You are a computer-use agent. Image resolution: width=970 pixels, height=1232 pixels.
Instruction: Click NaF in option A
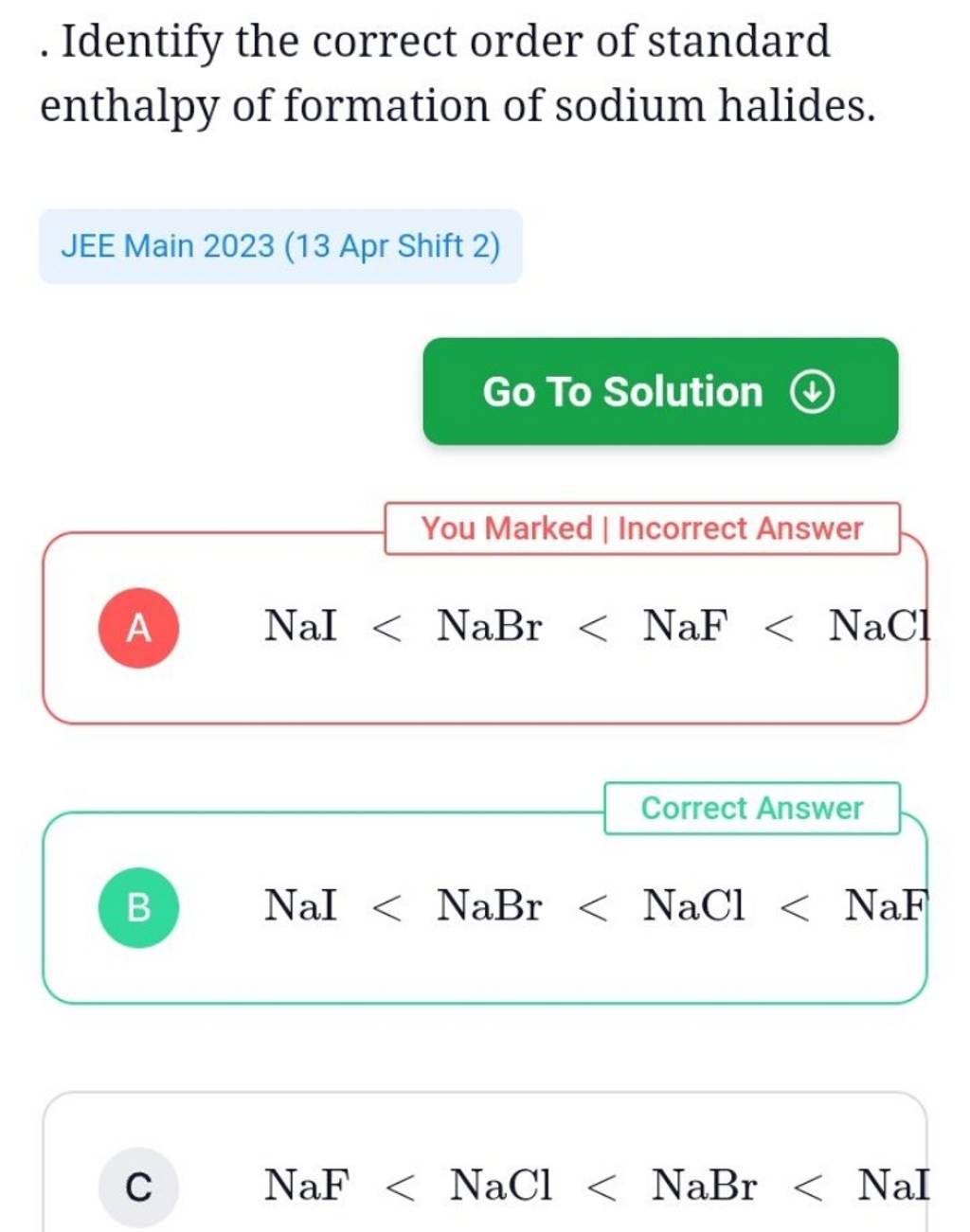686,626
